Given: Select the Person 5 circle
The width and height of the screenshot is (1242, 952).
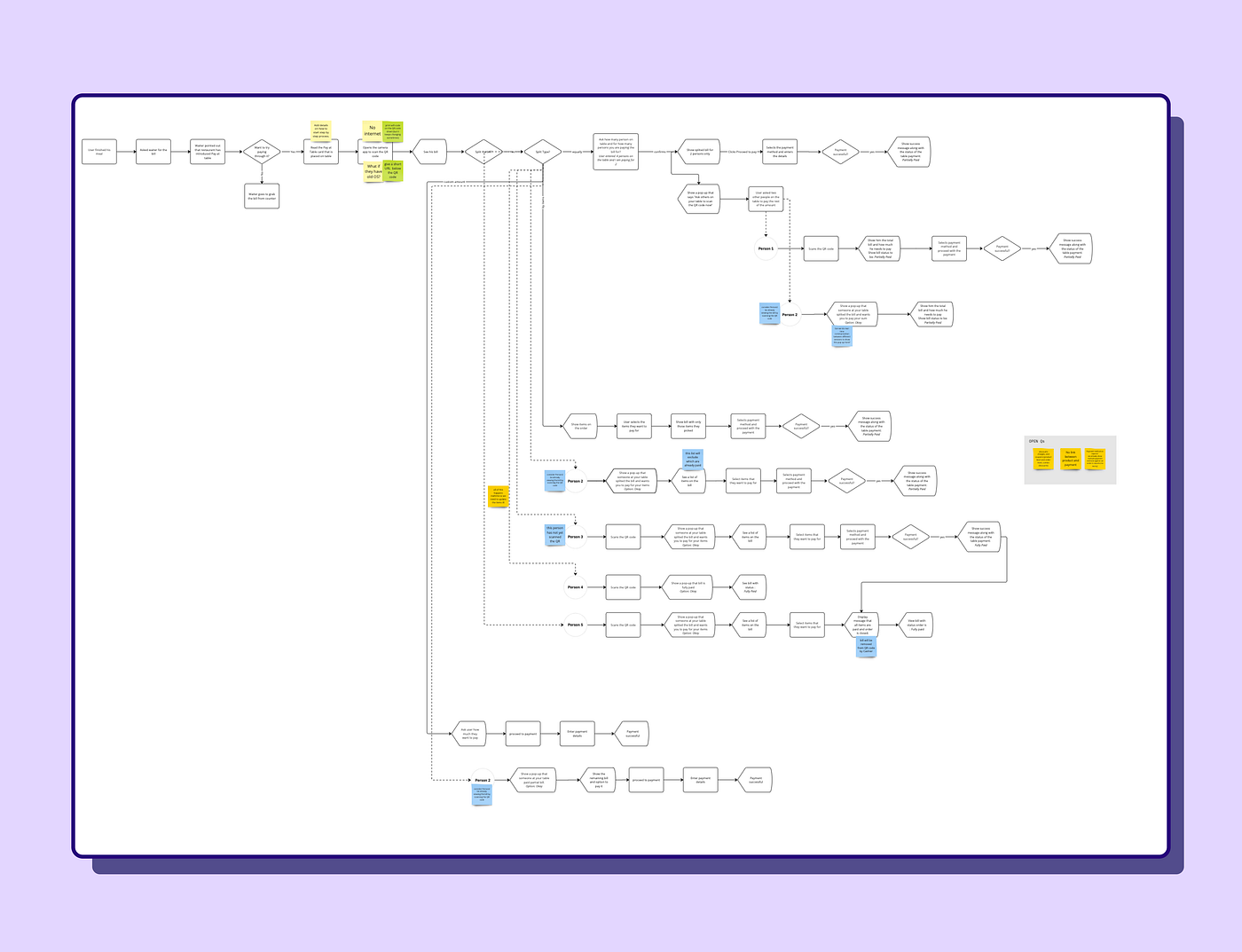Looking at the screenshot, I should [x=576, y=625].
